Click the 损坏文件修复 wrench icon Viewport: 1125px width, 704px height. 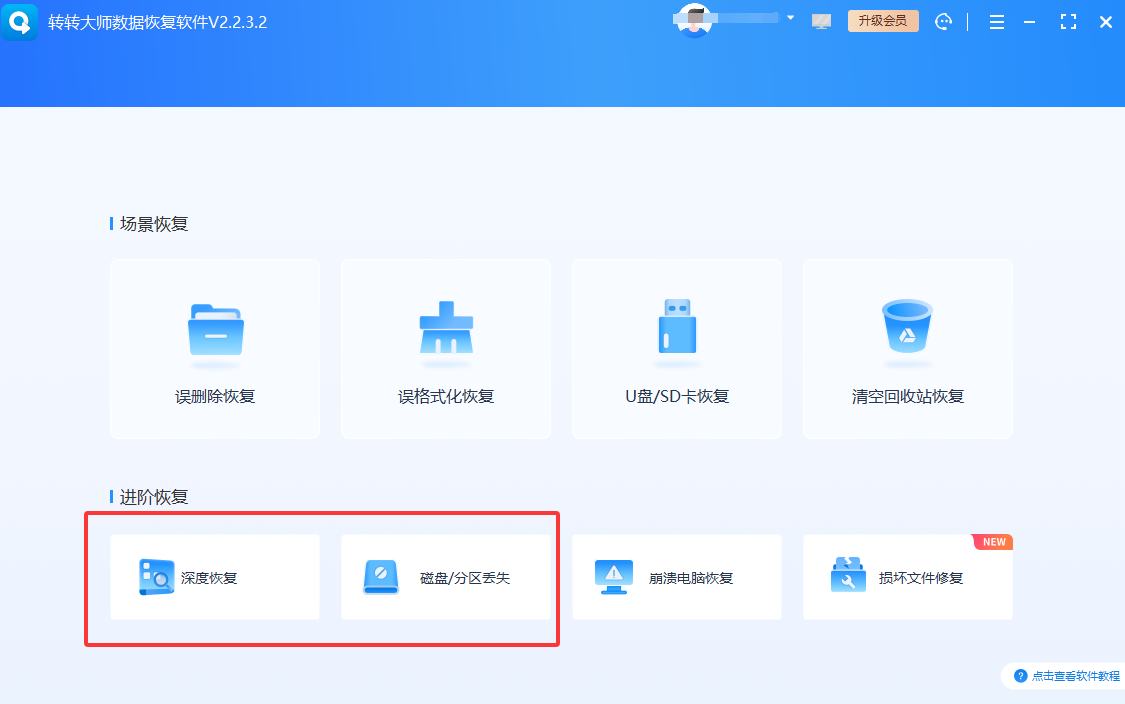pos(848,575)
